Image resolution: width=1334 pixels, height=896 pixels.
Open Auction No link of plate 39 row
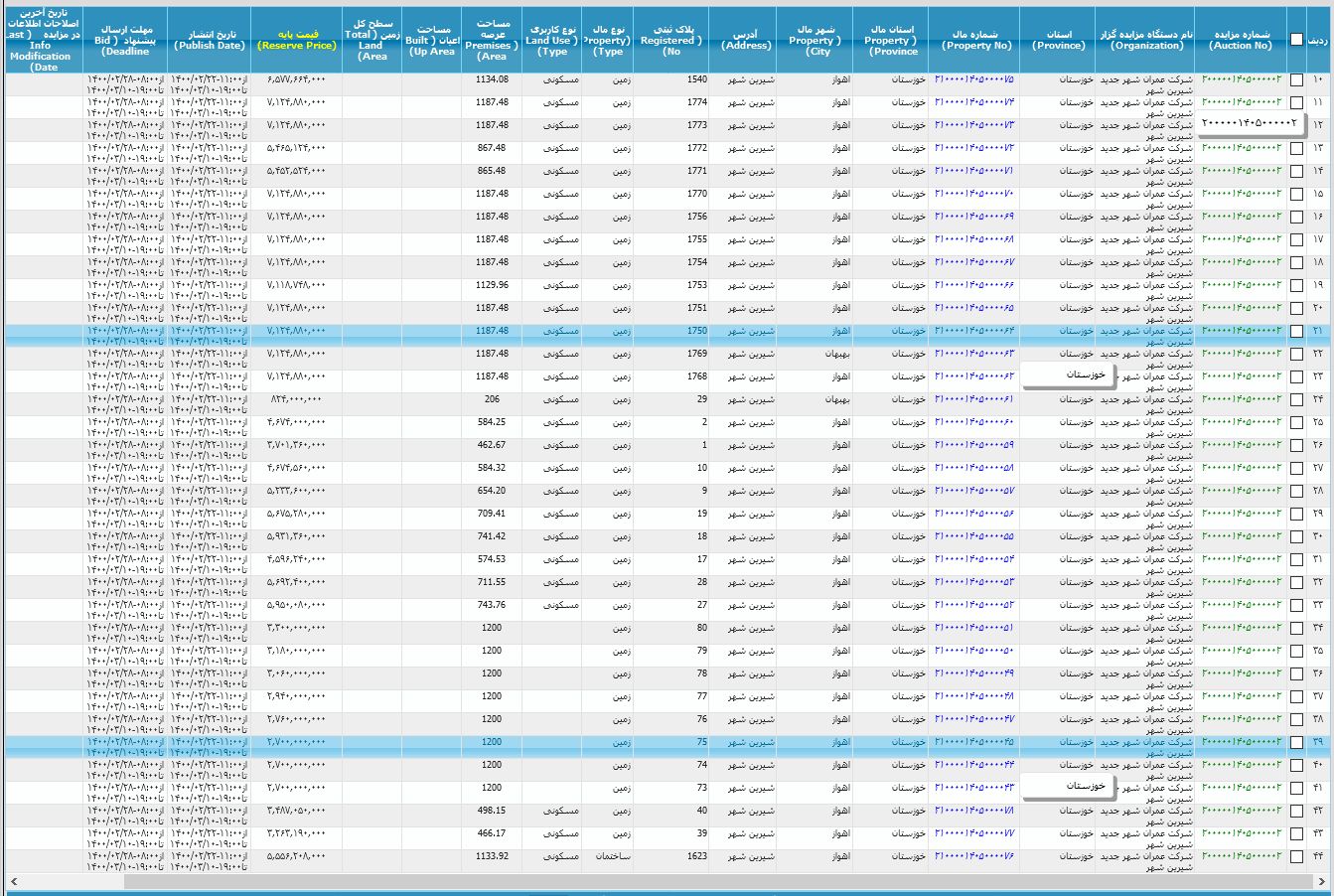pos(1242,833)
